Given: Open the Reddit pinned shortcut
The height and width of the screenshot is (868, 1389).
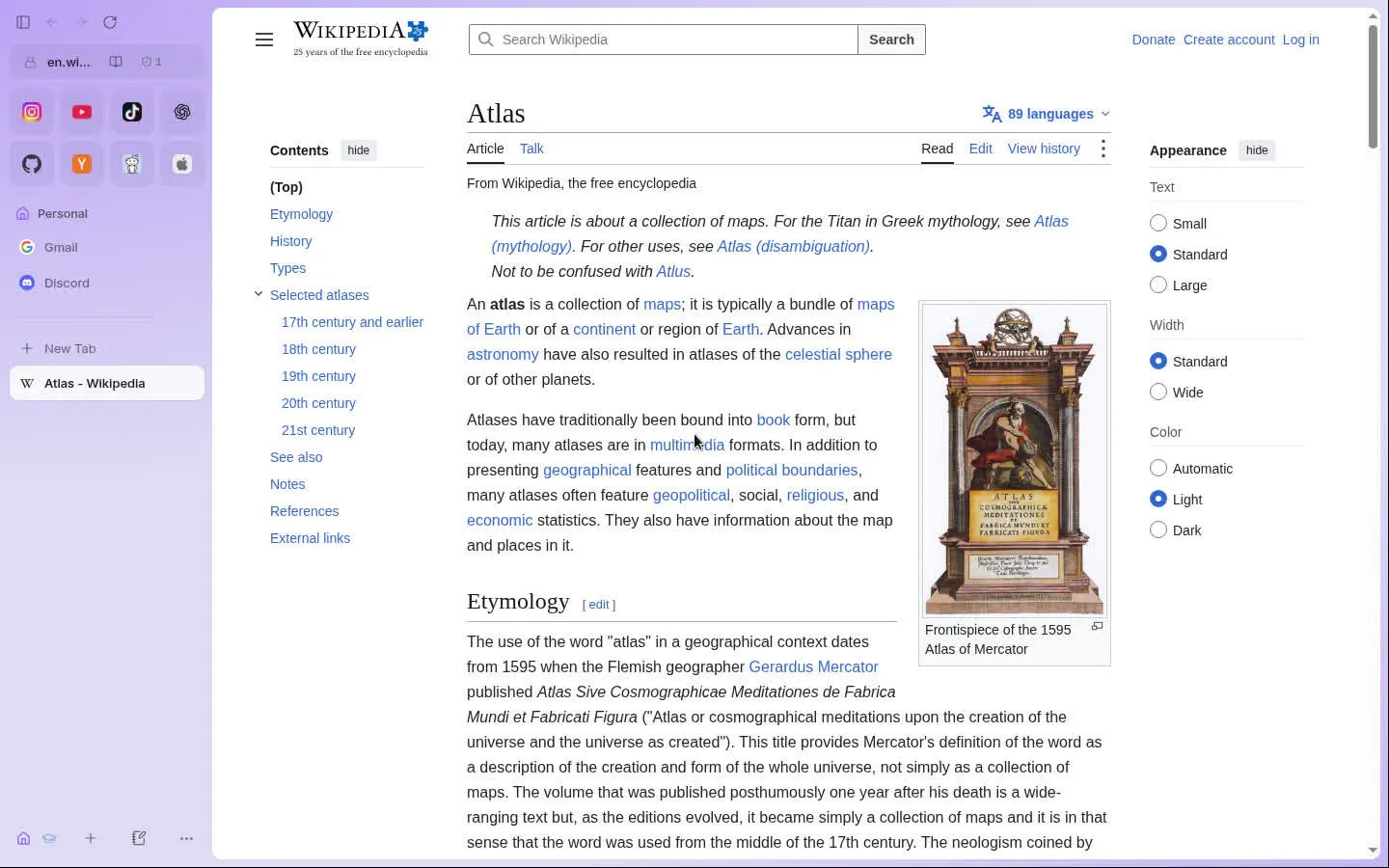Looking at the screenshot, I should click(x=132, y=164).
